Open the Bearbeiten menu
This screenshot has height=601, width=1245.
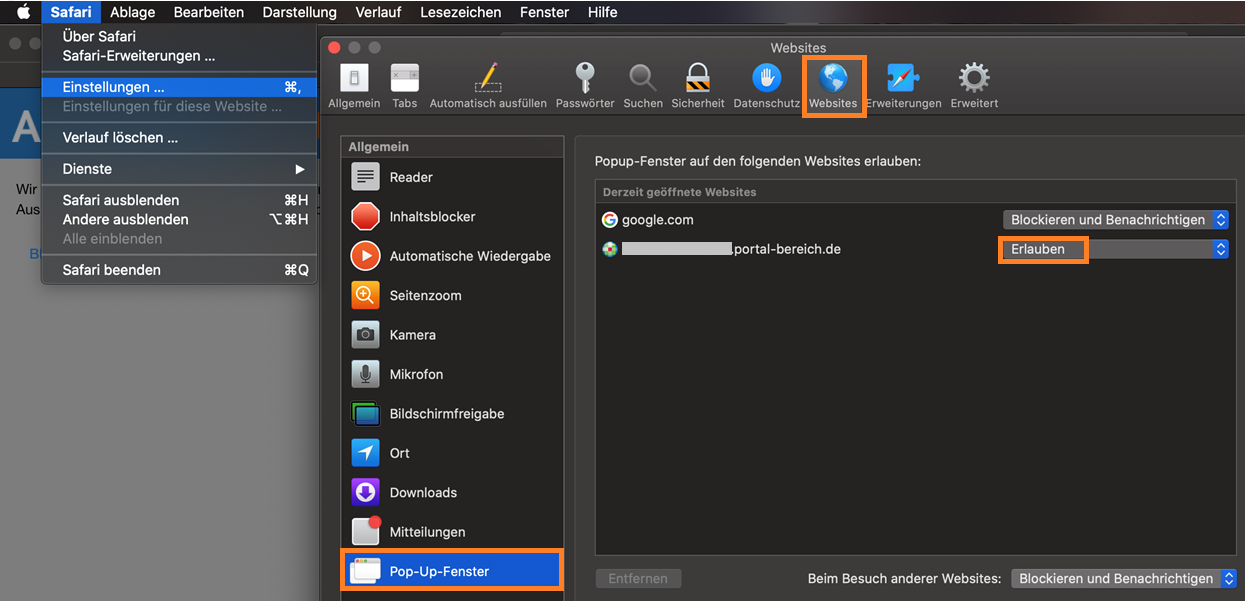pyautogui.click(x=209, y=12)
